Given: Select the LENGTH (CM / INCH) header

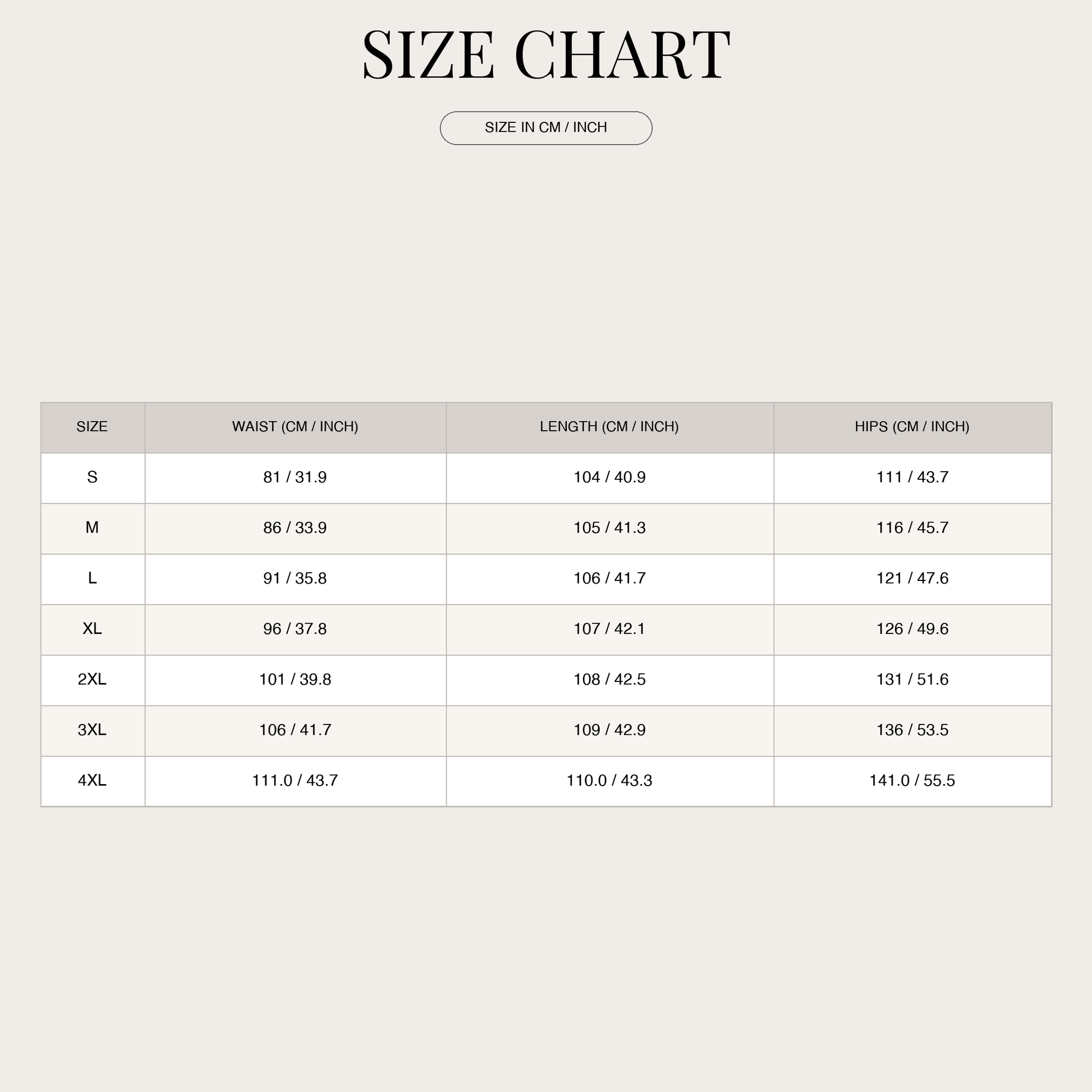Looking at the screenshot, I should point(609,427).
